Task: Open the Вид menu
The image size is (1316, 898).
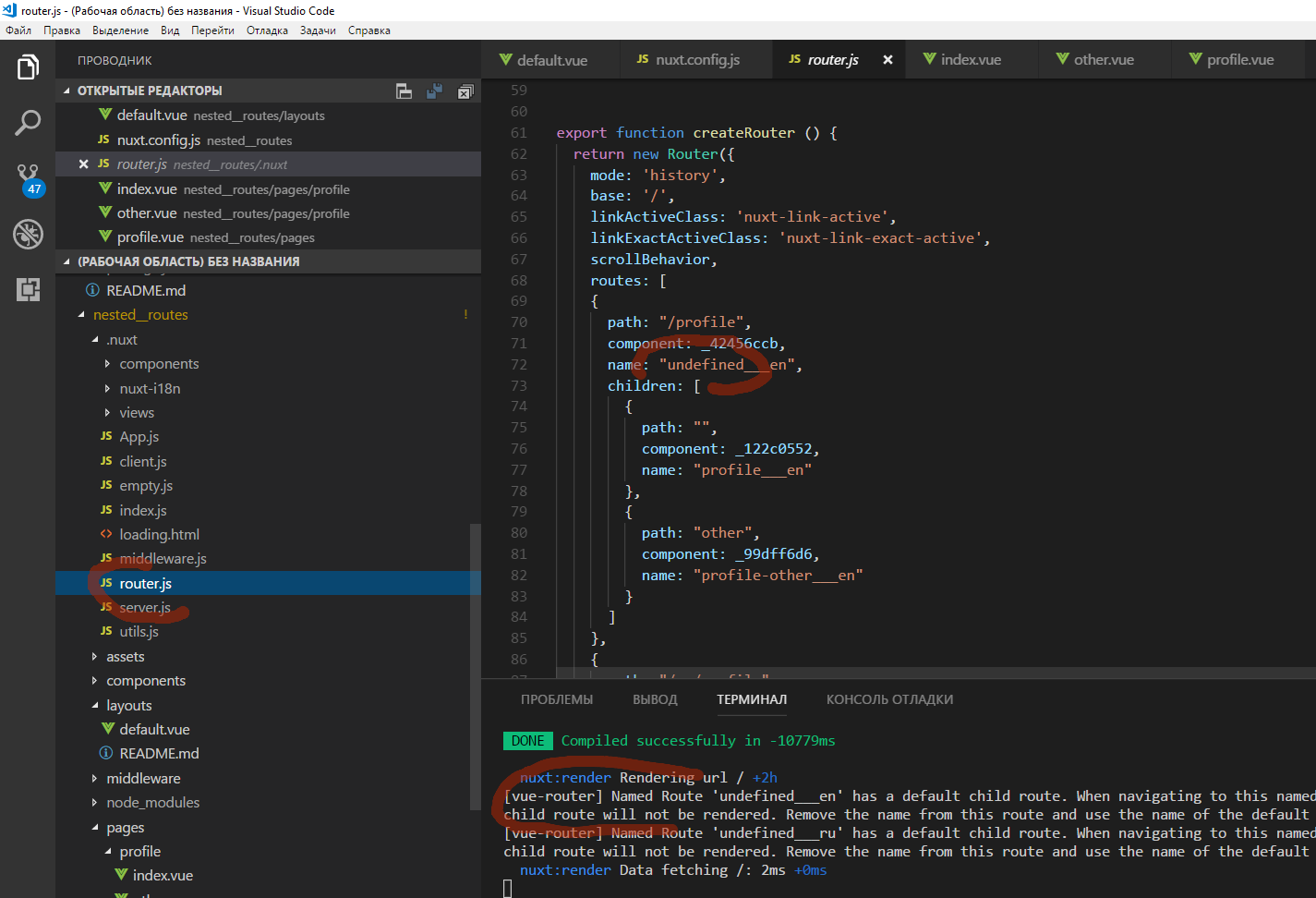Action: (170, 30)
